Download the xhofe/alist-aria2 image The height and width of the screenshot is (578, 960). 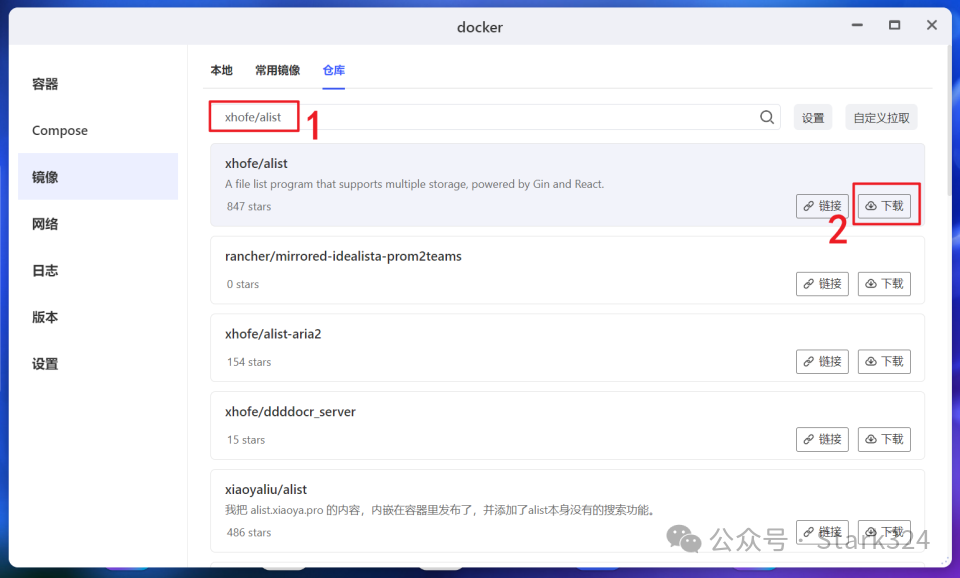point(884,361)
